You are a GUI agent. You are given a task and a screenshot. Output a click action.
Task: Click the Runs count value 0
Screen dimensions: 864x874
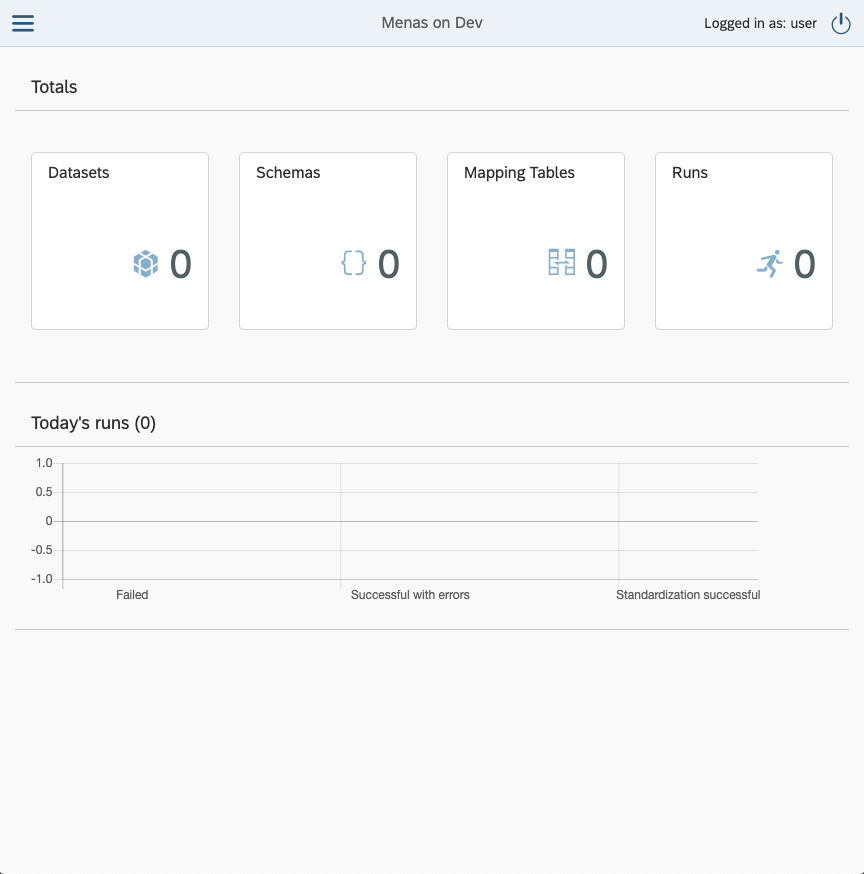coord(804,264)
